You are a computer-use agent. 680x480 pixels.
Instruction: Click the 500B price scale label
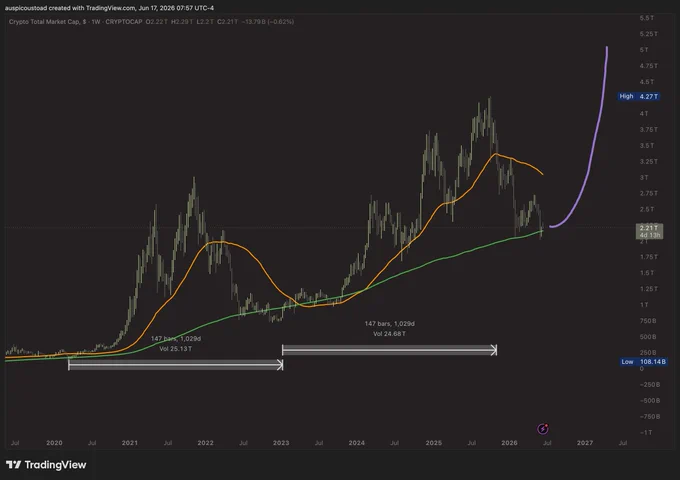[x=648, y=336]
